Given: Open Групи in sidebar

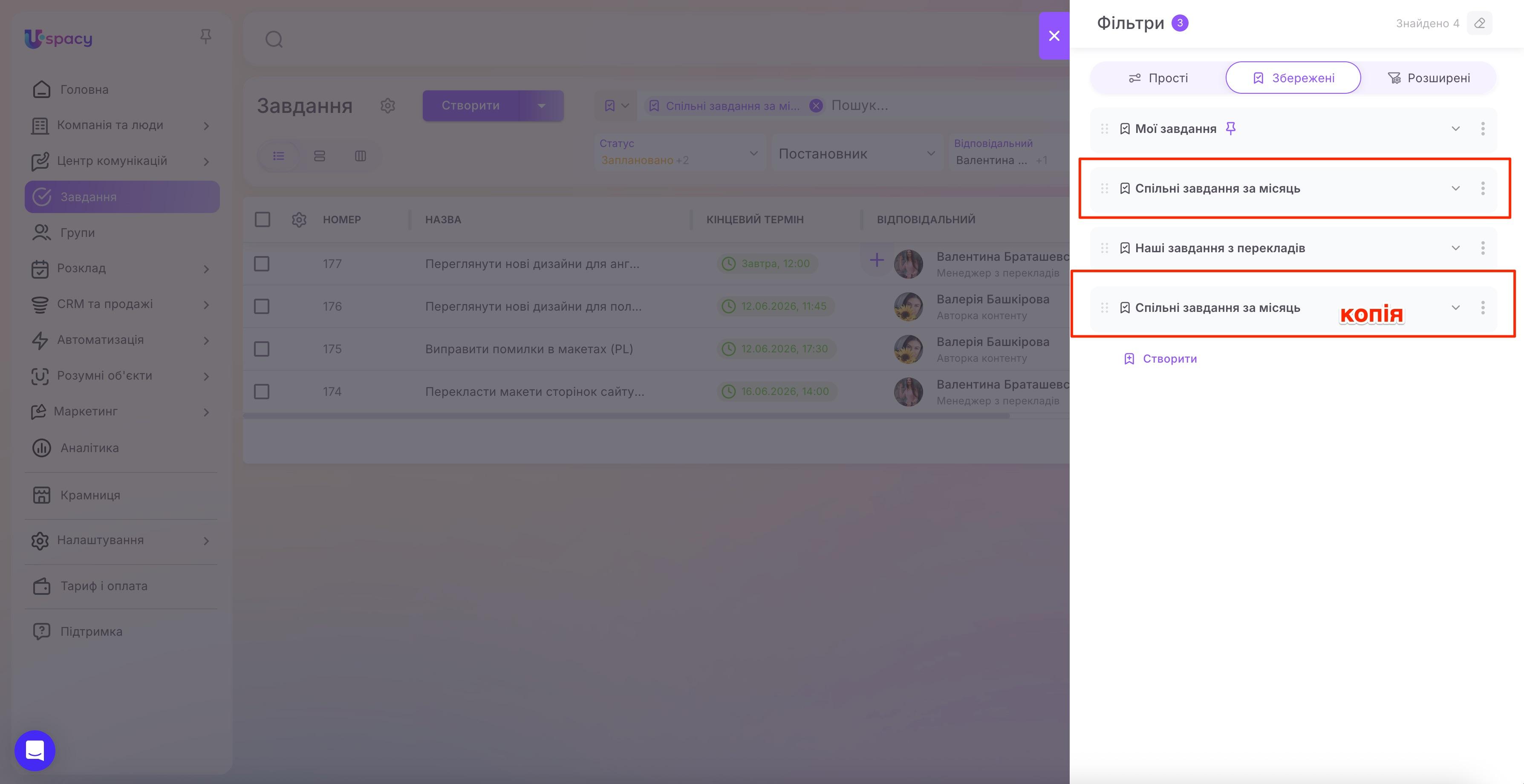Looking at the screenshot, I should click(122, 233).
